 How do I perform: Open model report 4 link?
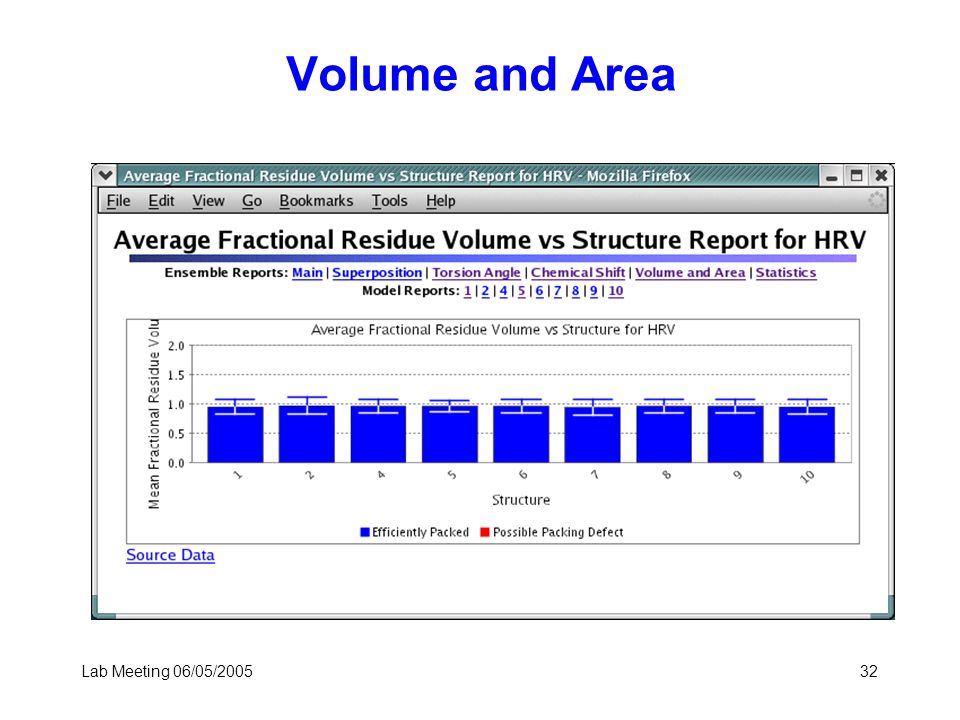point(503,291)
